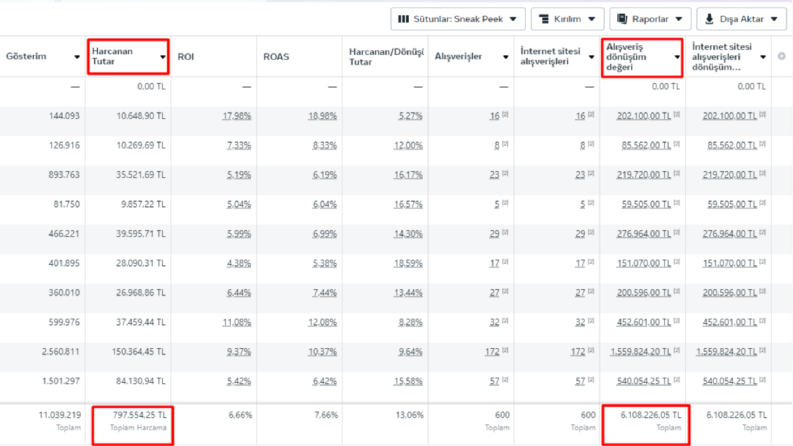
Task: Click the ROAS value 7,44%
Action: [x=325, y=292]
